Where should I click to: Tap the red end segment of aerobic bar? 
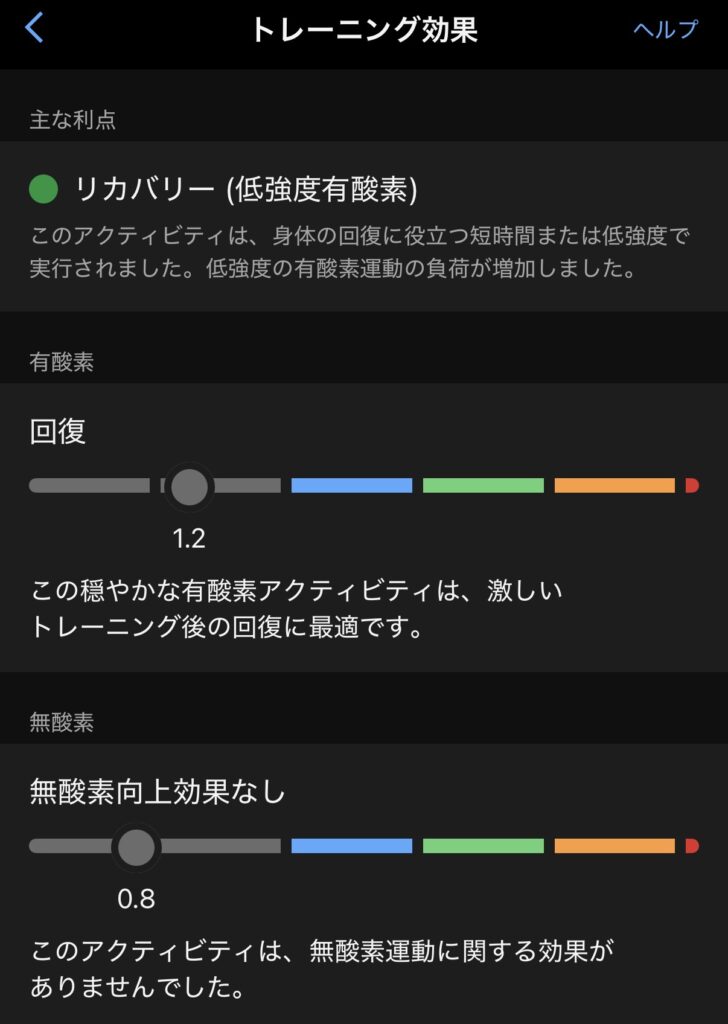click(691, 486)
